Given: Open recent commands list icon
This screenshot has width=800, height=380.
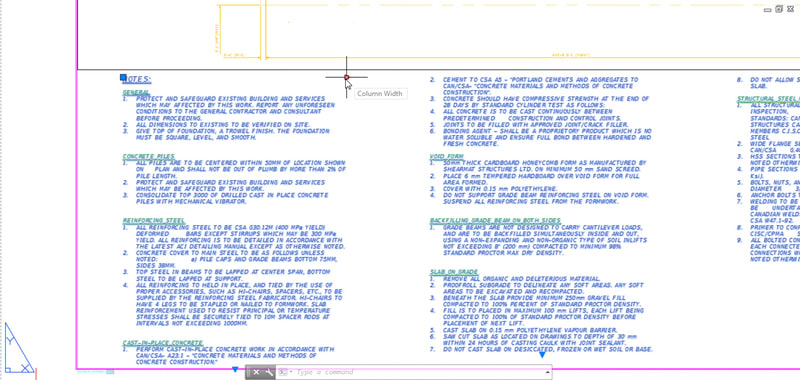Looking at the screenshot, I should tap(284, 372).
